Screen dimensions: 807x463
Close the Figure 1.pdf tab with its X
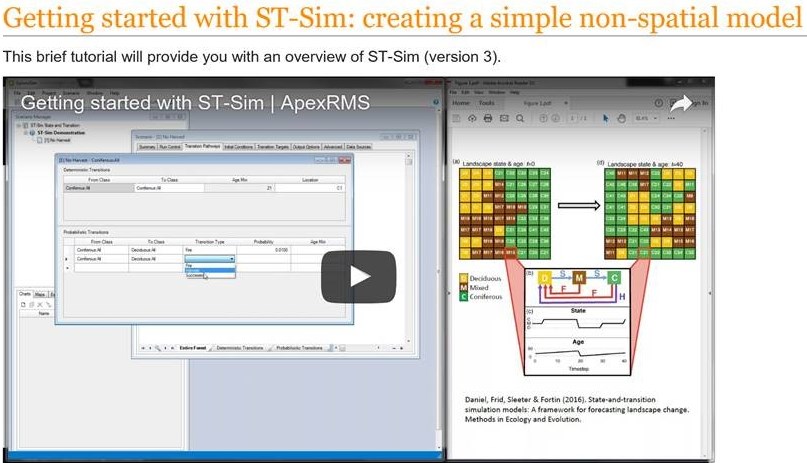click(x=566, y=103)
